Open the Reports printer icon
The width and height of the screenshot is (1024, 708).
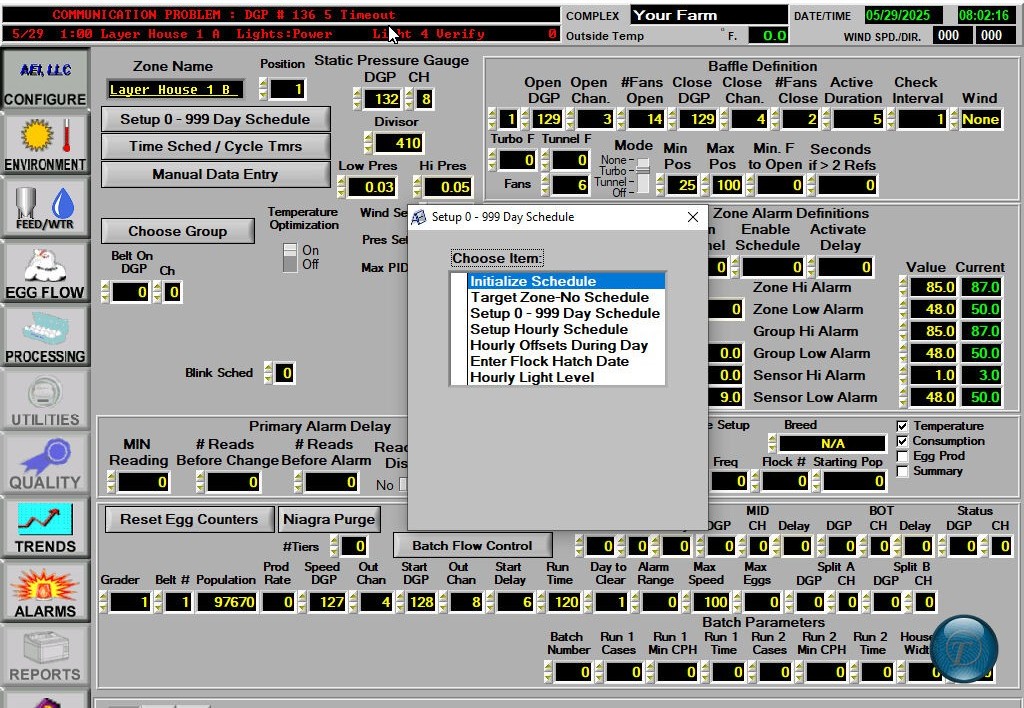[44, 654]
